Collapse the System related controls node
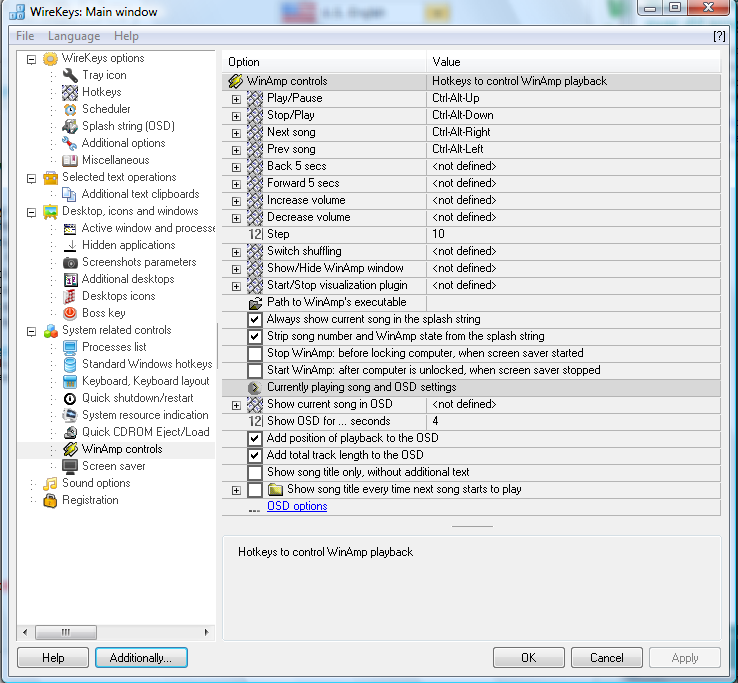 pyautogui.click(x=32, y=331)
